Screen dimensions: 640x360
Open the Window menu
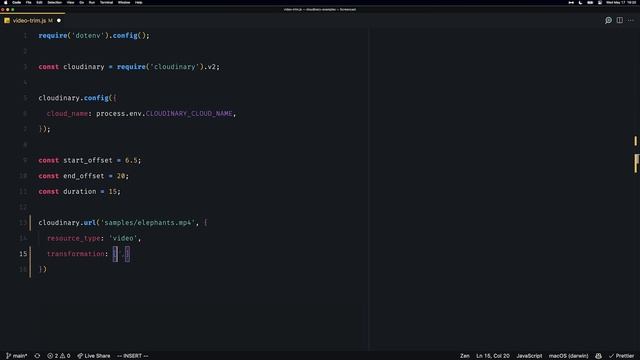pos(124,2)
